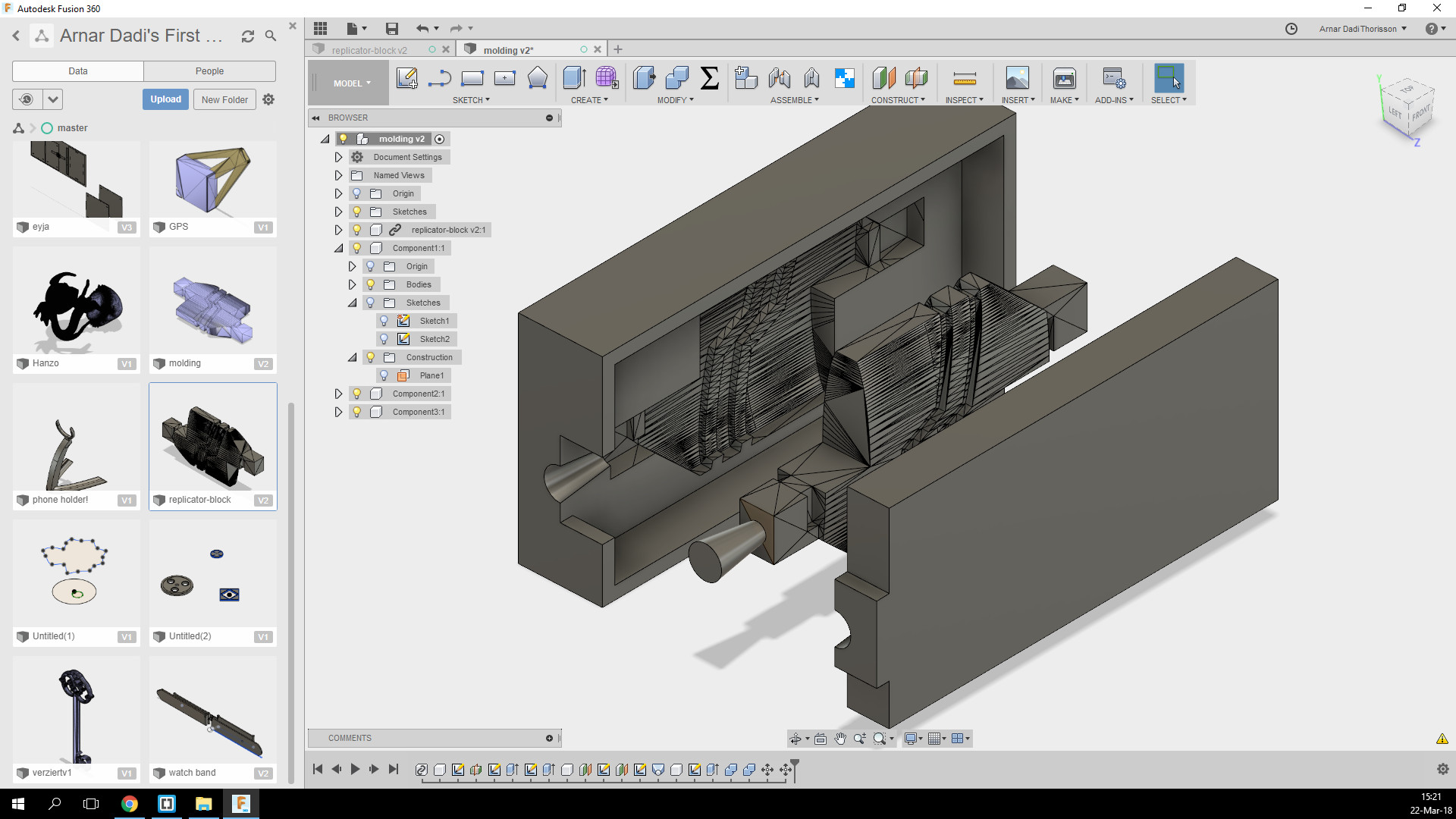This screenshot has height=819, width=1456.
Task: Click the Upload button
Action: (165, 99)
